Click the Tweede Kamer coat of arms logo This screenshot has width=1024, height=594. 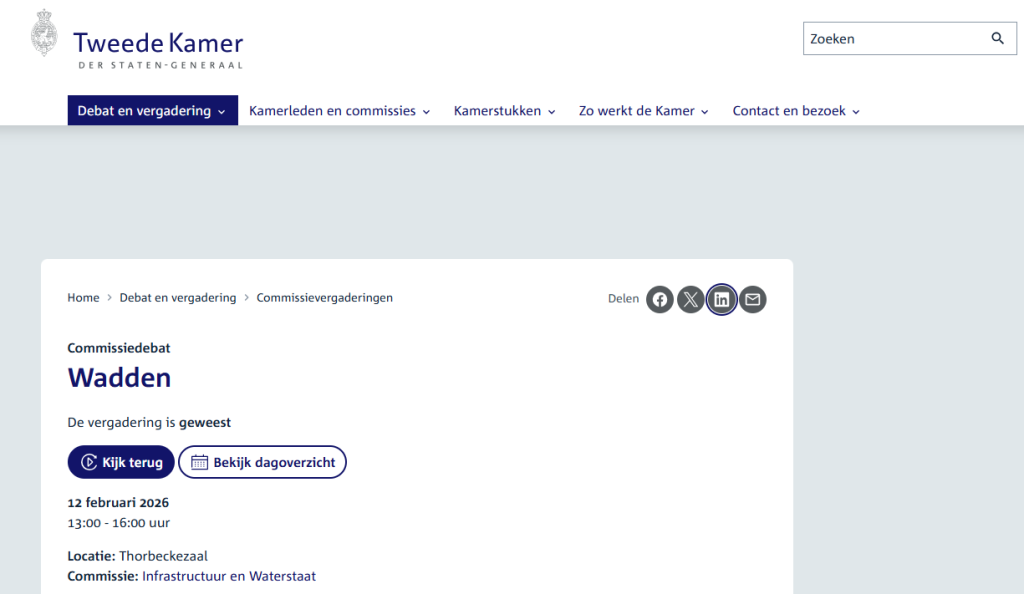pos(44,33)
